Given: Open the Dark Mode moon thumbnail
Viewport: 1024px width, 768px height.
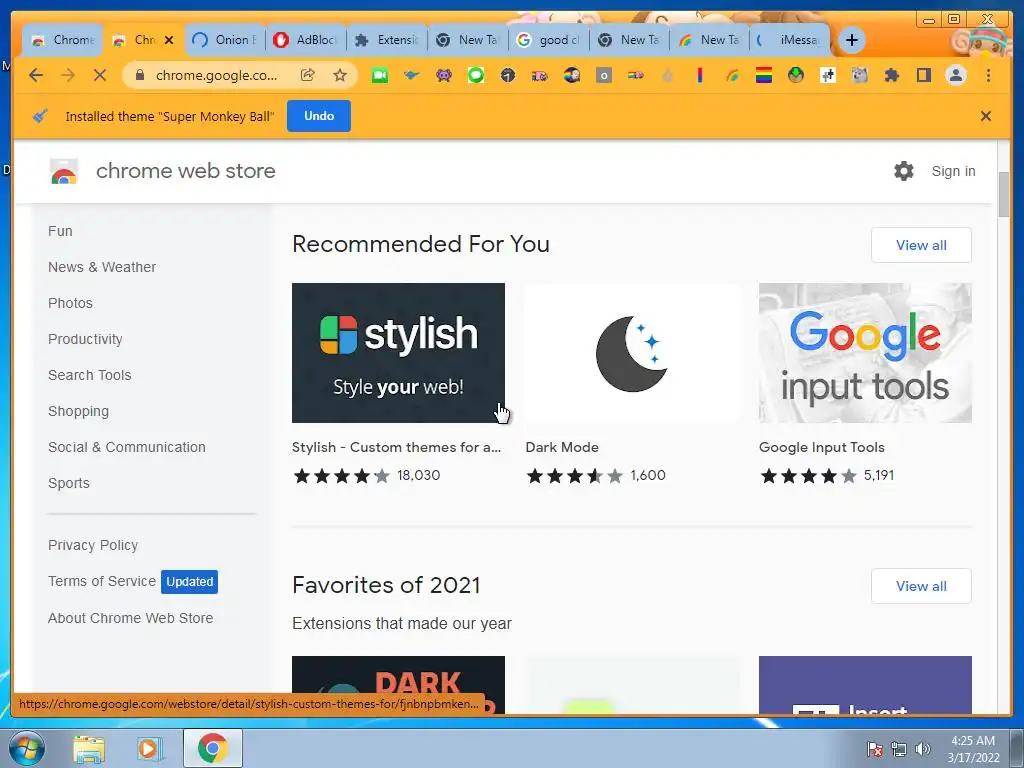Looking at the screenshot, I should coord(632,353).
